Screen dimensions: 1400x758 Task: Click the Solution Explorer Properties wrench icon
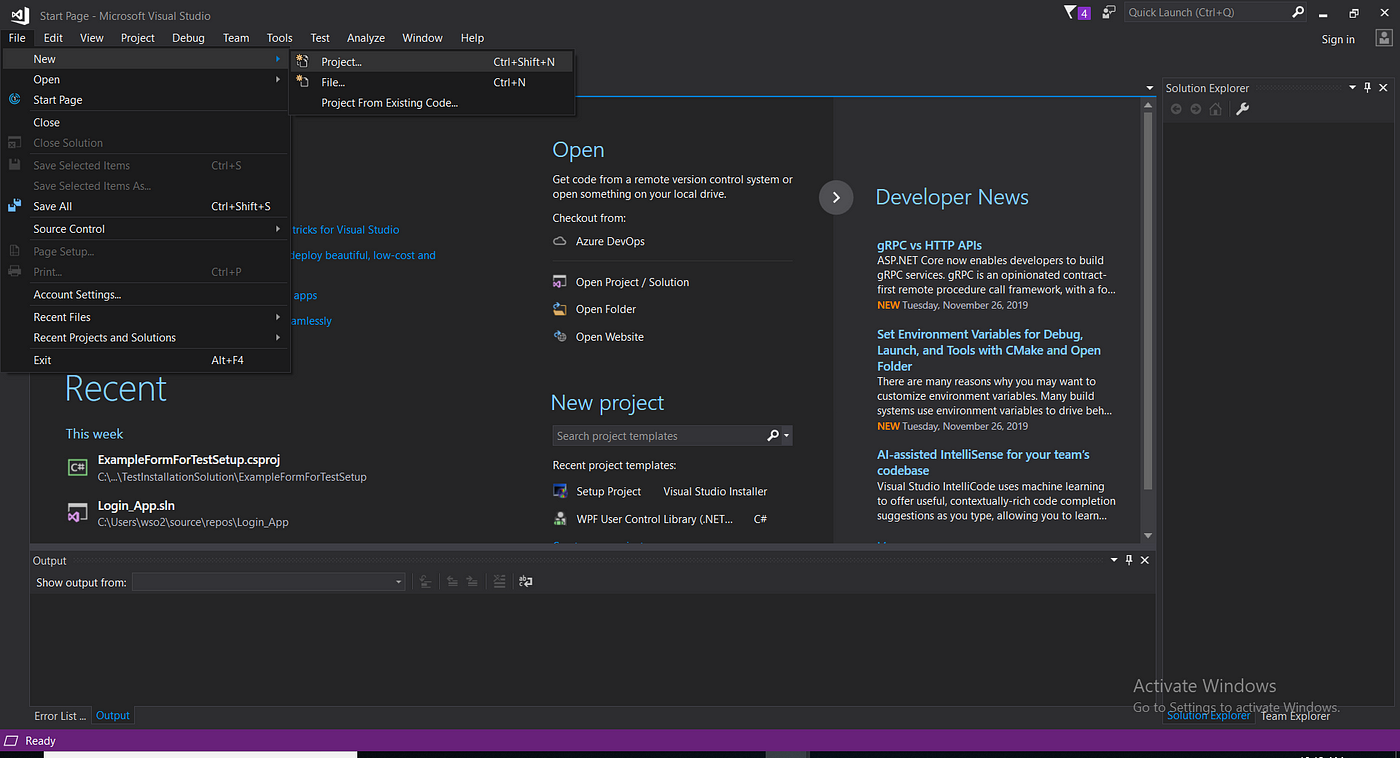(x=1243, y=109)
